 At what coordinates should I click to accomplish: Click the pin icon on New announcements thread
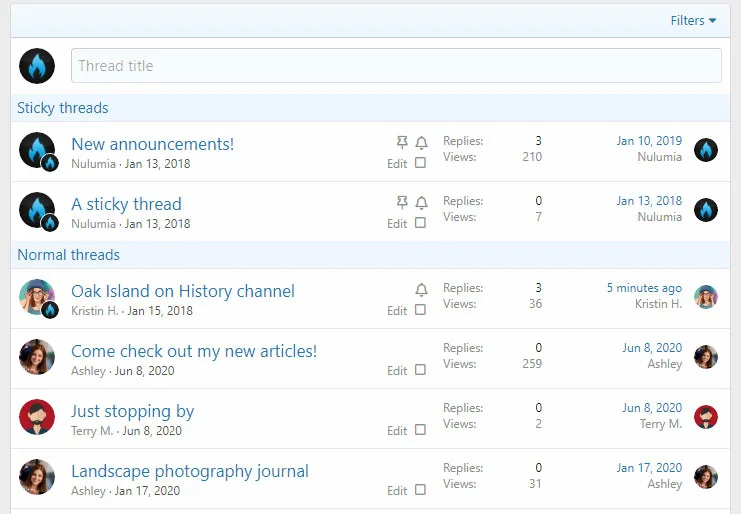[x=402, y=143]
